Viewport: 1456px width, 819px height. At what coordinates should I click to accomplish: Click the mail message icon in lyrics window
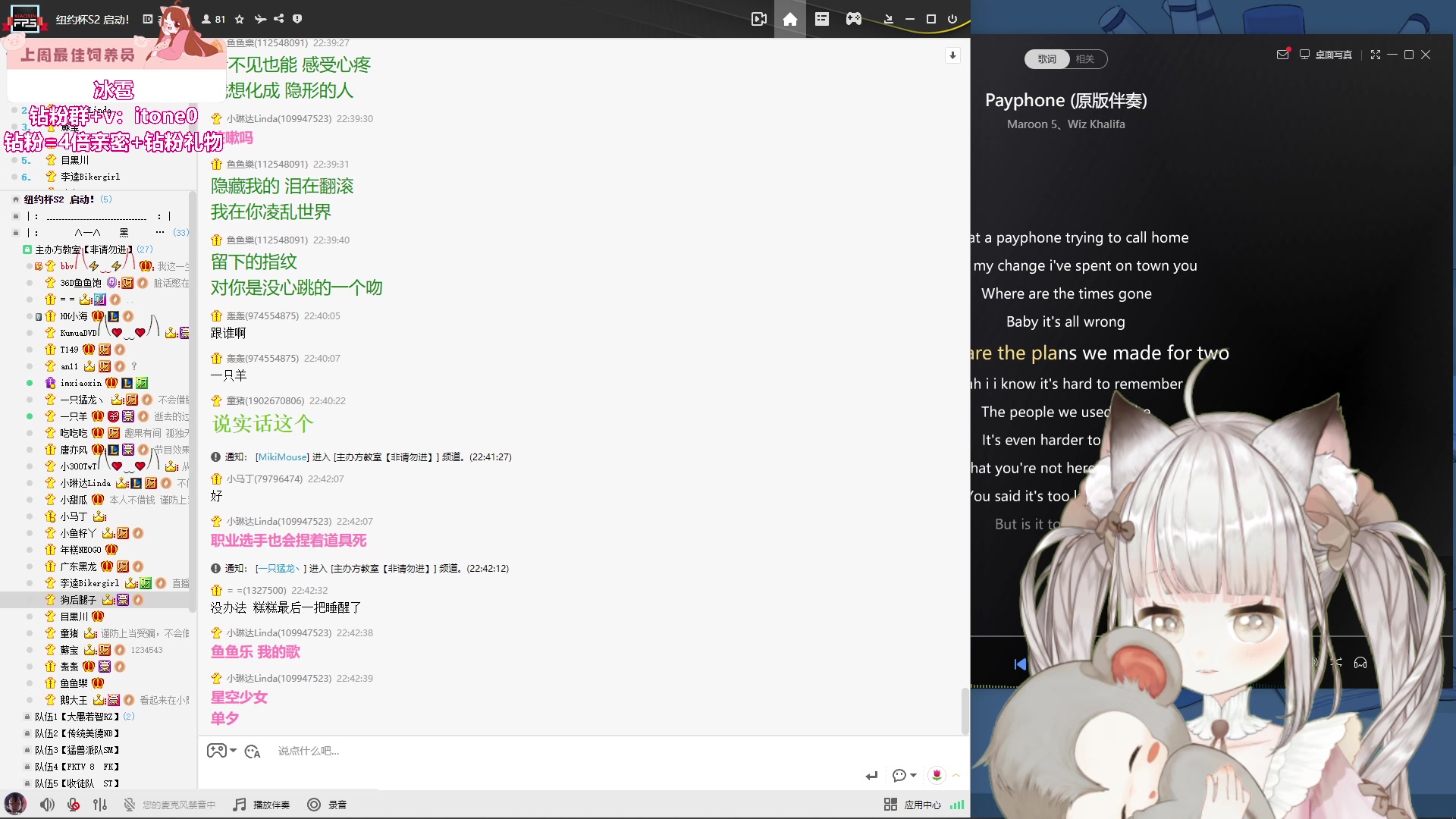[x=1282, y=55]
